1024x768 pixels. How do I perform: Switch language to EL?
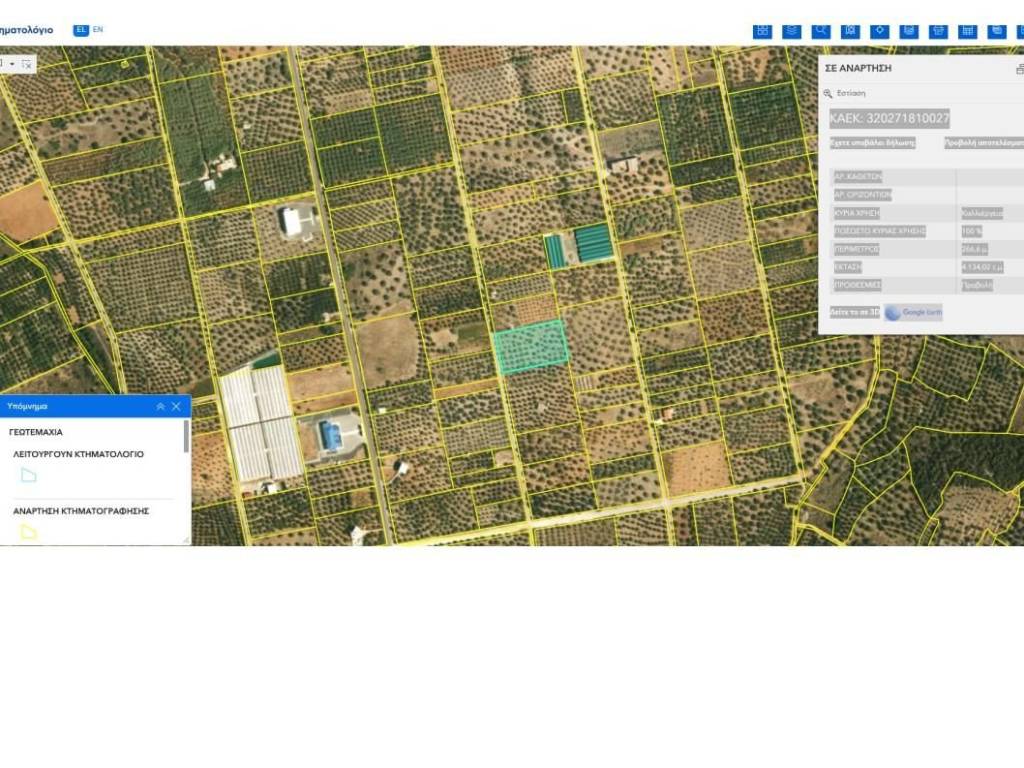81,30
